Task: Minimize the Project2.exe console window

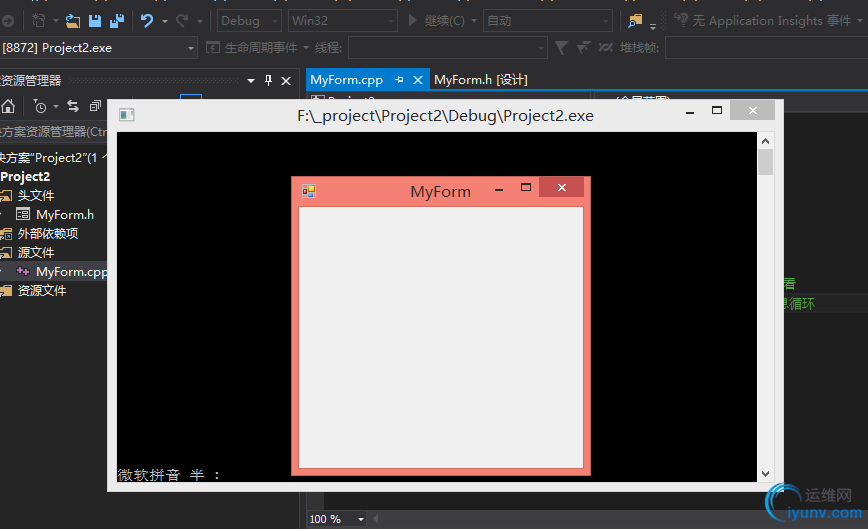Action: coord(690,112)
